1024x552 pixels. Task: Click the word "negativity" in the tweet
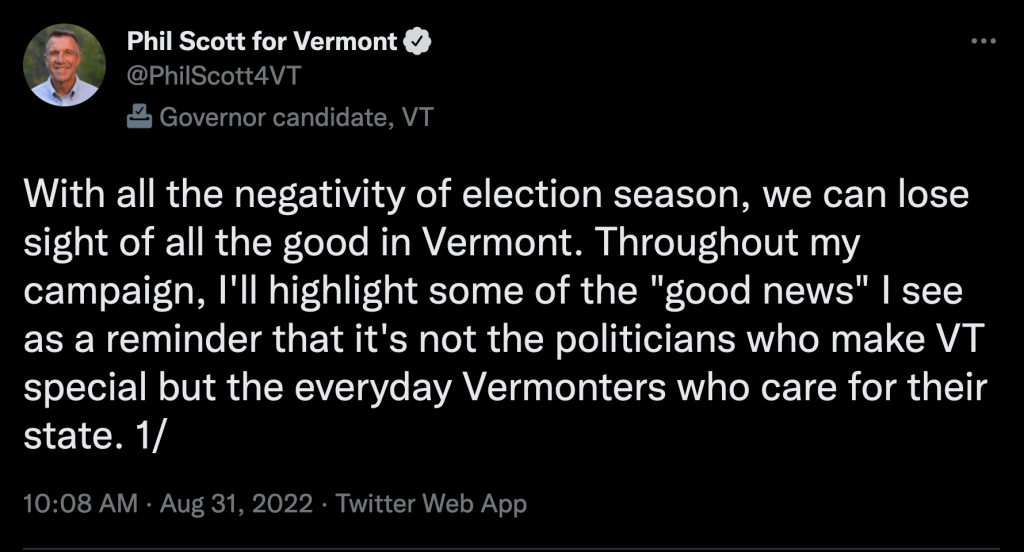(280, 196)
